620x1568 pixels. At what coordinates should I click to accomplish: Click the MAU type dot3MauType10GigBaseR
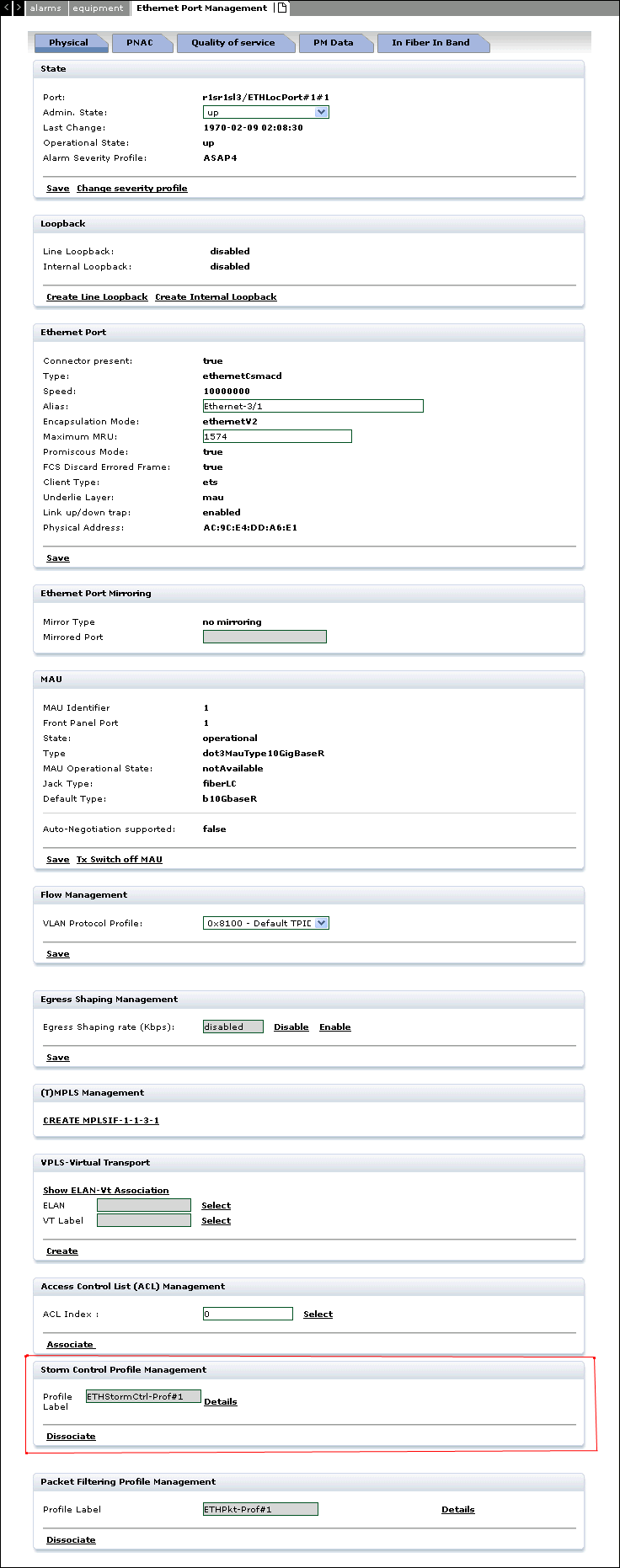tap(264, 754)
